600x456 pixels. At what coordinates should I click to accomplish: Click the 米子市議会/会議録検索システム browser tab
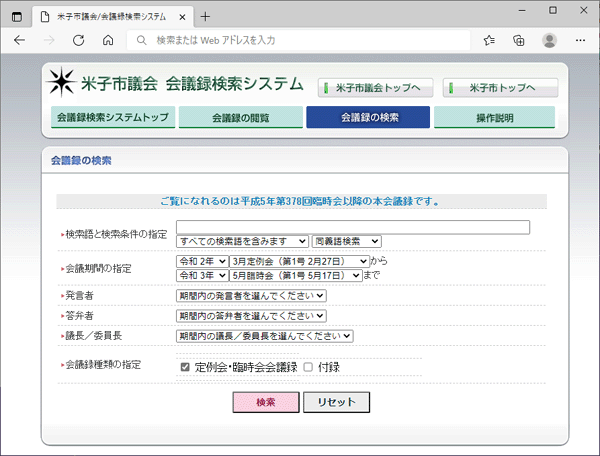[113, 17]
